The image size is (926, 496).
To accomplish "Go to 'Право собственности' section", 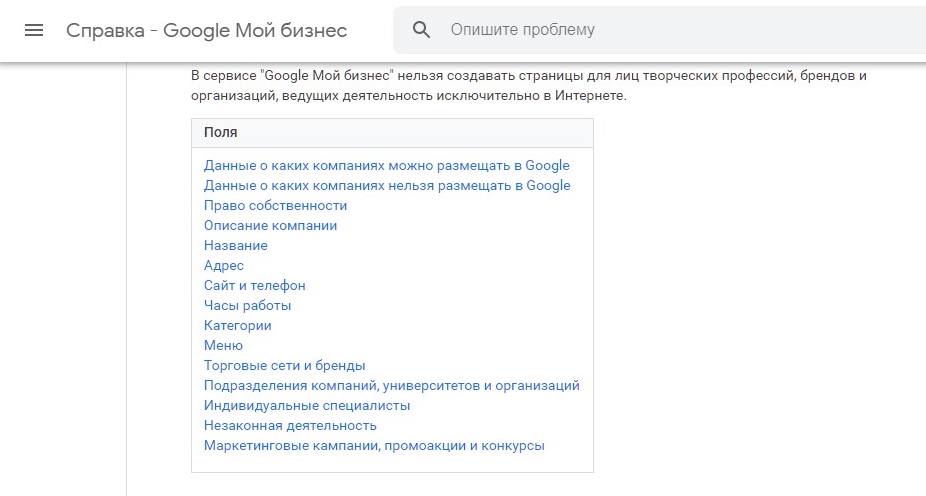I will click(x=275, y=206).
